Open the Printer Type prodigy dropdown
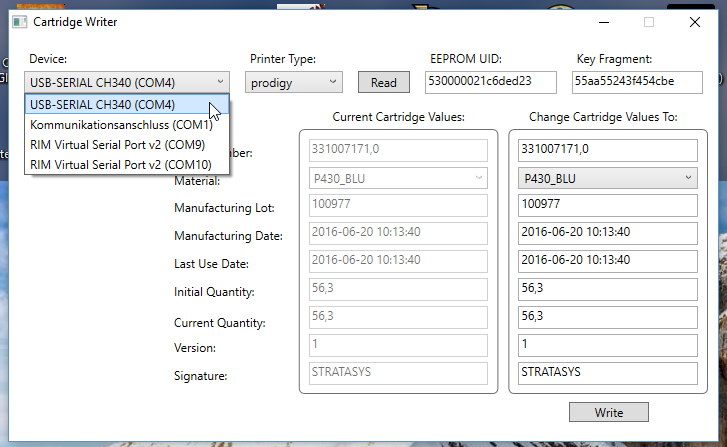727x447 pixels. coord(294,82)
